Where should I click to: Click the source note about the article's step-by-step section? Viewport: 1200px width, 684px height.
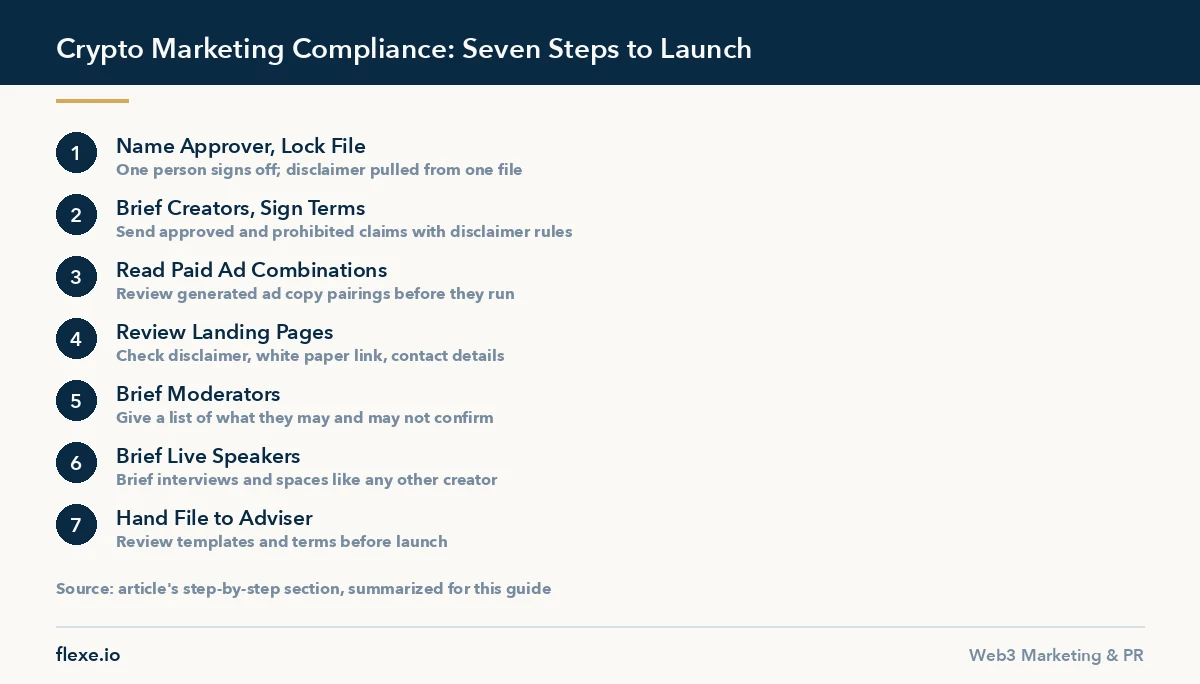pyautogui.click(x=303, y=589)
